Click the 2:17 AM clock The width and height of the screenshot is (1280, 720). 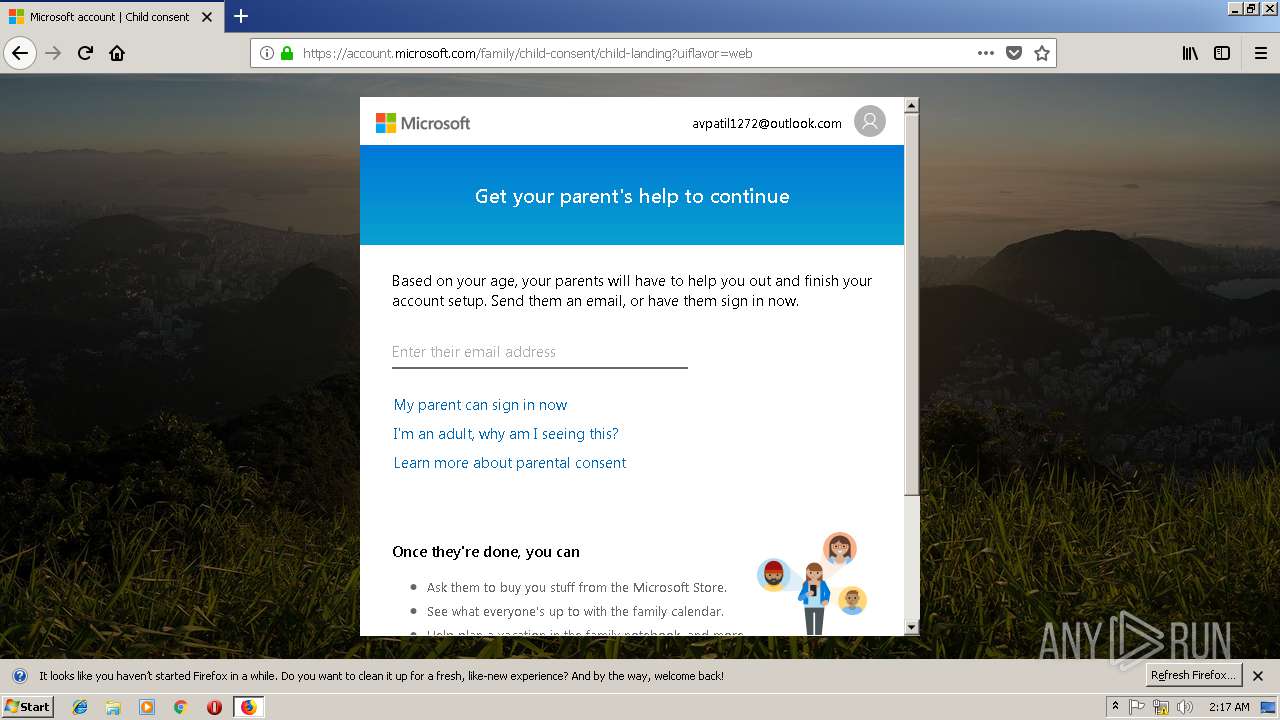coord(1229,707)
